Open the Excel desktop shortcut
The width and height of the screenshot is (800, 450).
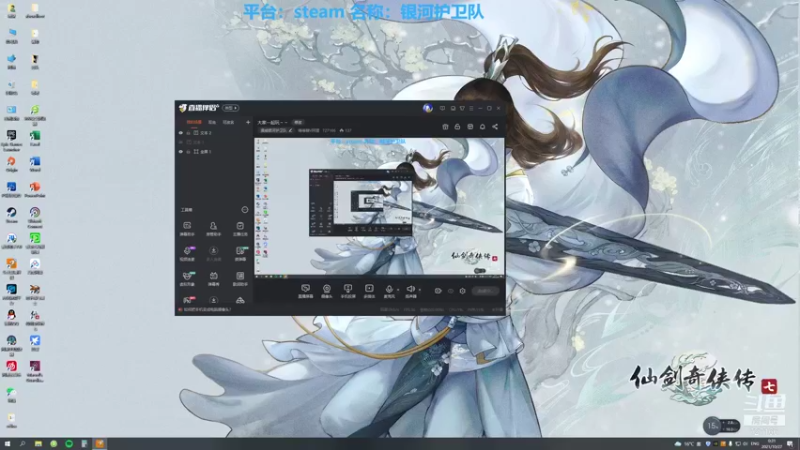[x=35, y=138]
